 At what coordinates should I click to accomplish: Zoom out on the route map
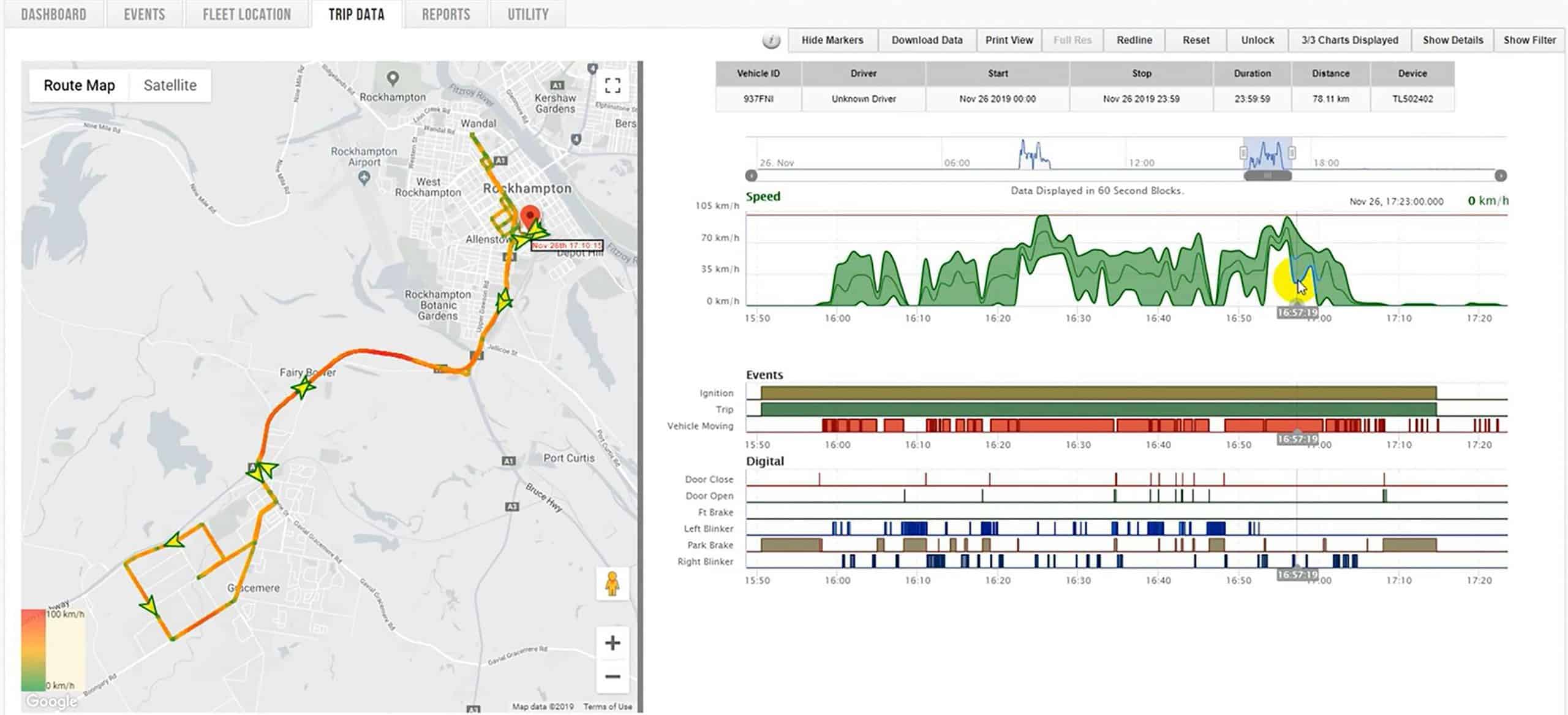coord(612,676)
